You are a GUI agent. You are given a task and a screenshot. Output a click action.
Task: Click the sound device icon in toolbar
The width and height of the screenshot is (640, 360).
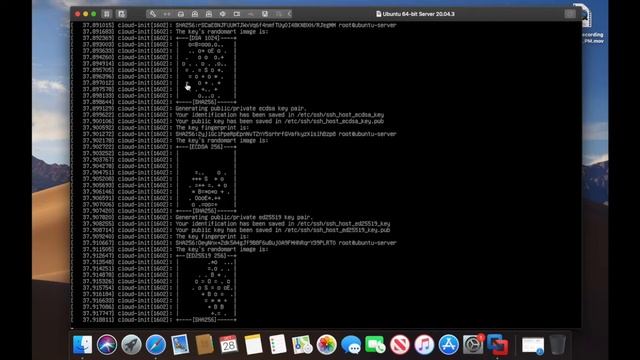point(222,14)
